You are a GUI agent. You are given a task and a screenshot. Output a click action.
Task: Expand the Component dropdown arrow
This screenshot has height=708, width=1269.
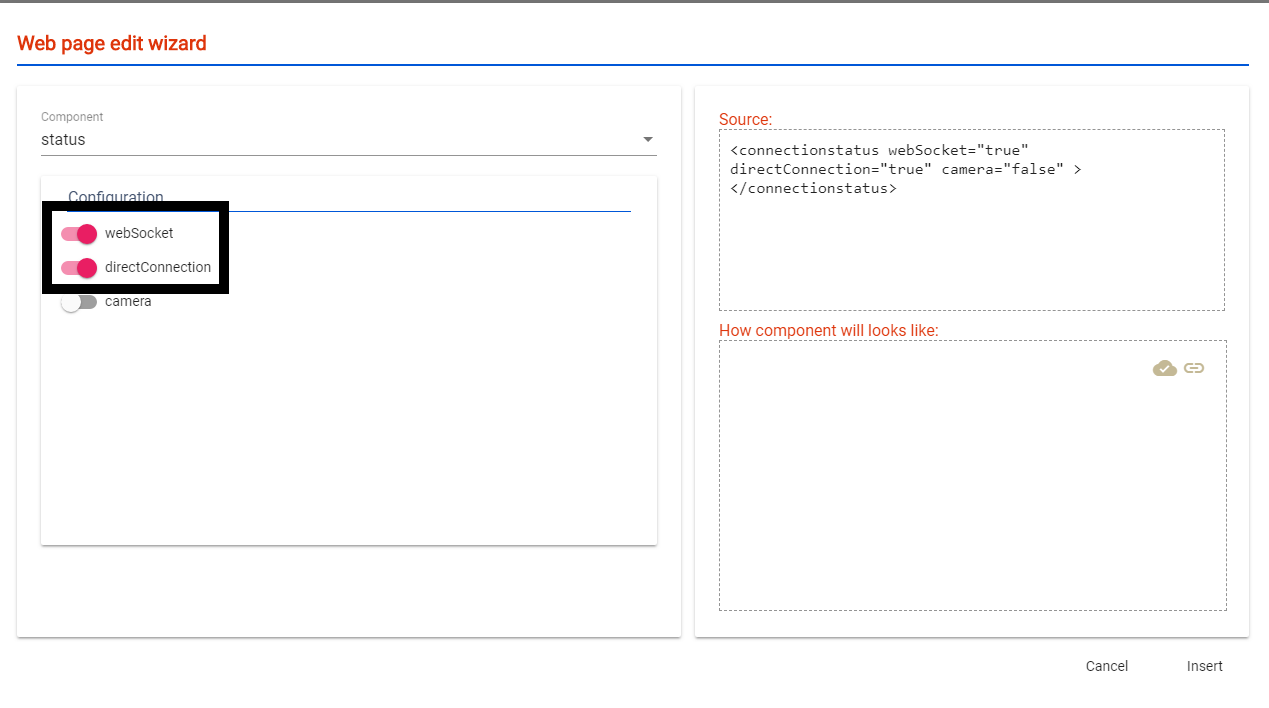(x=647, y=140)
